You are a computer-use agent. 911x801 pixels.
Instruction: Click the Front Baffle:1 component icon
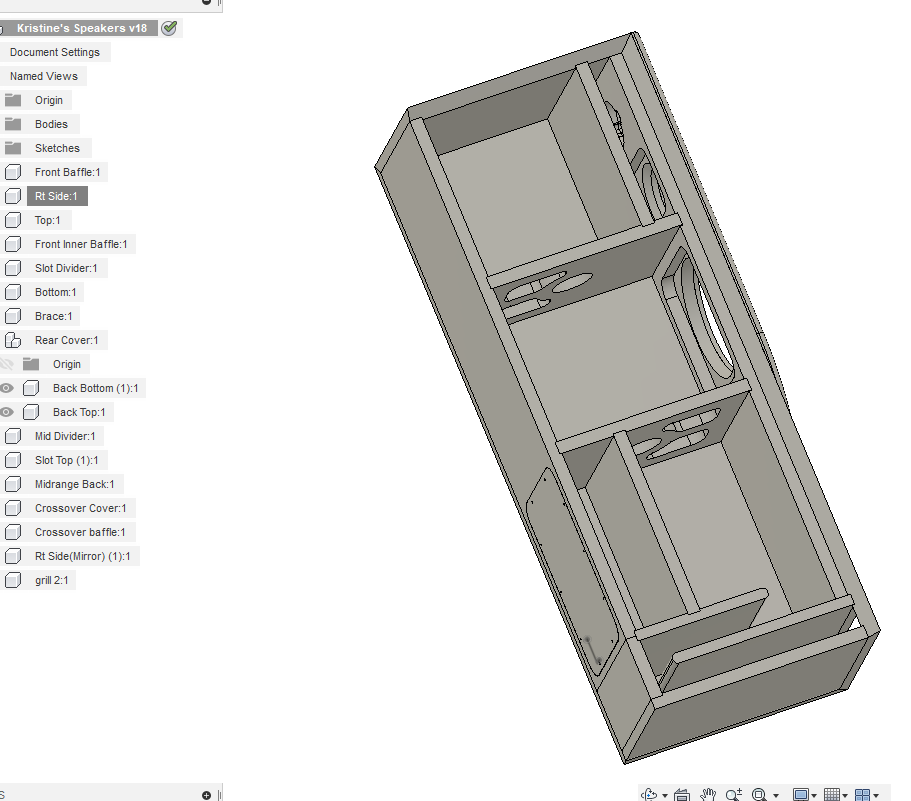click(13, 172)
